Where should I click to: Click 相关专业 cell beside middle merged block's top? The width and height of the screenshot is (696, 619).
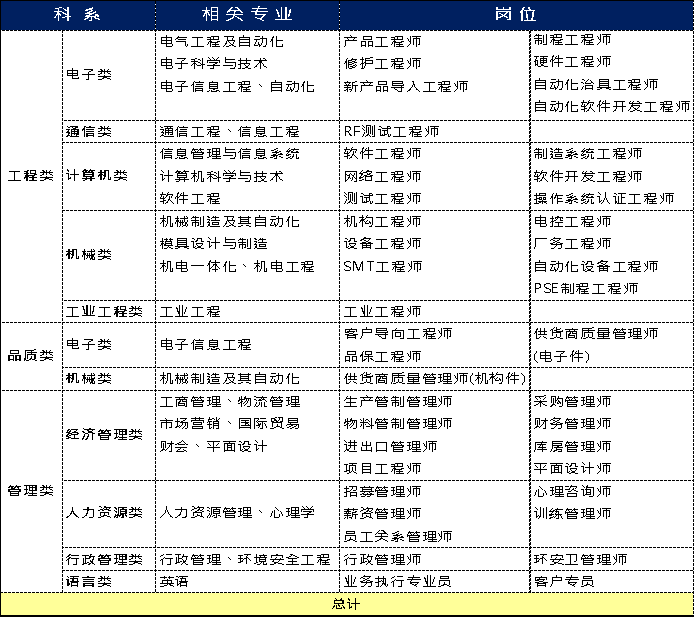[x=247, y=344]
